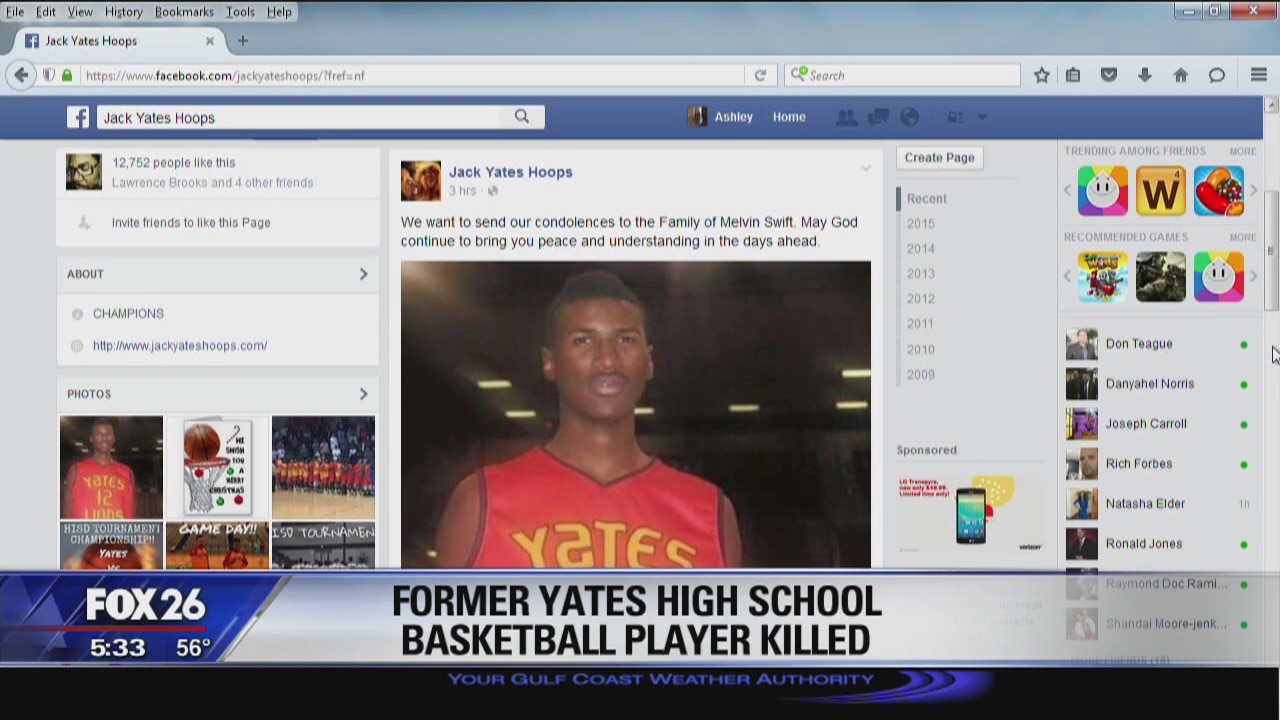Expand the Photos section arrow
This screenshot has width=1280, height=720.
(x=363, y=394)
